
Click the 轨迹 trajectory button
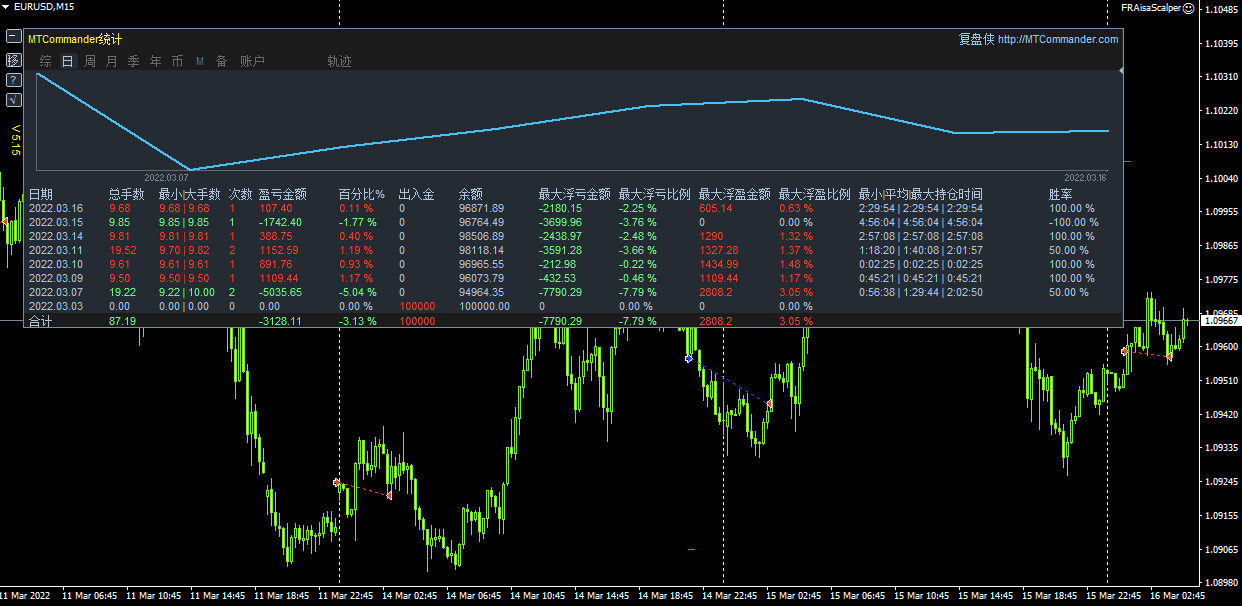tap(339, 62)
